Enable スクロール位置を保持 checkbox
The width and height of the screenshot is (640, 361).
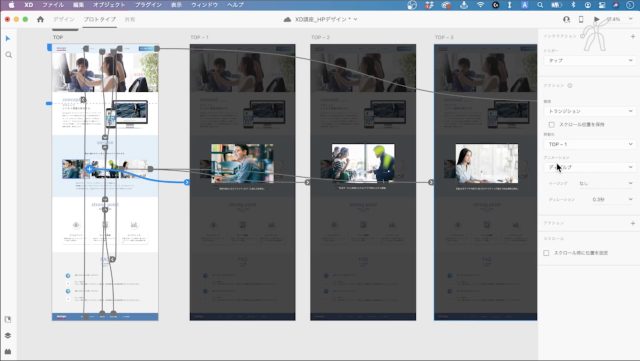pos(551,125)
